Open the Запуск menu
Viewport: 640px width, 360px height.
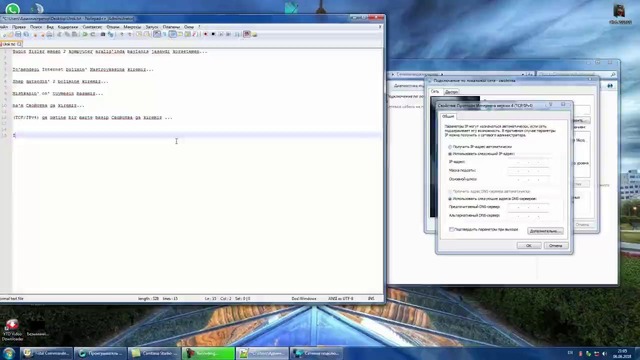(152, 27)
